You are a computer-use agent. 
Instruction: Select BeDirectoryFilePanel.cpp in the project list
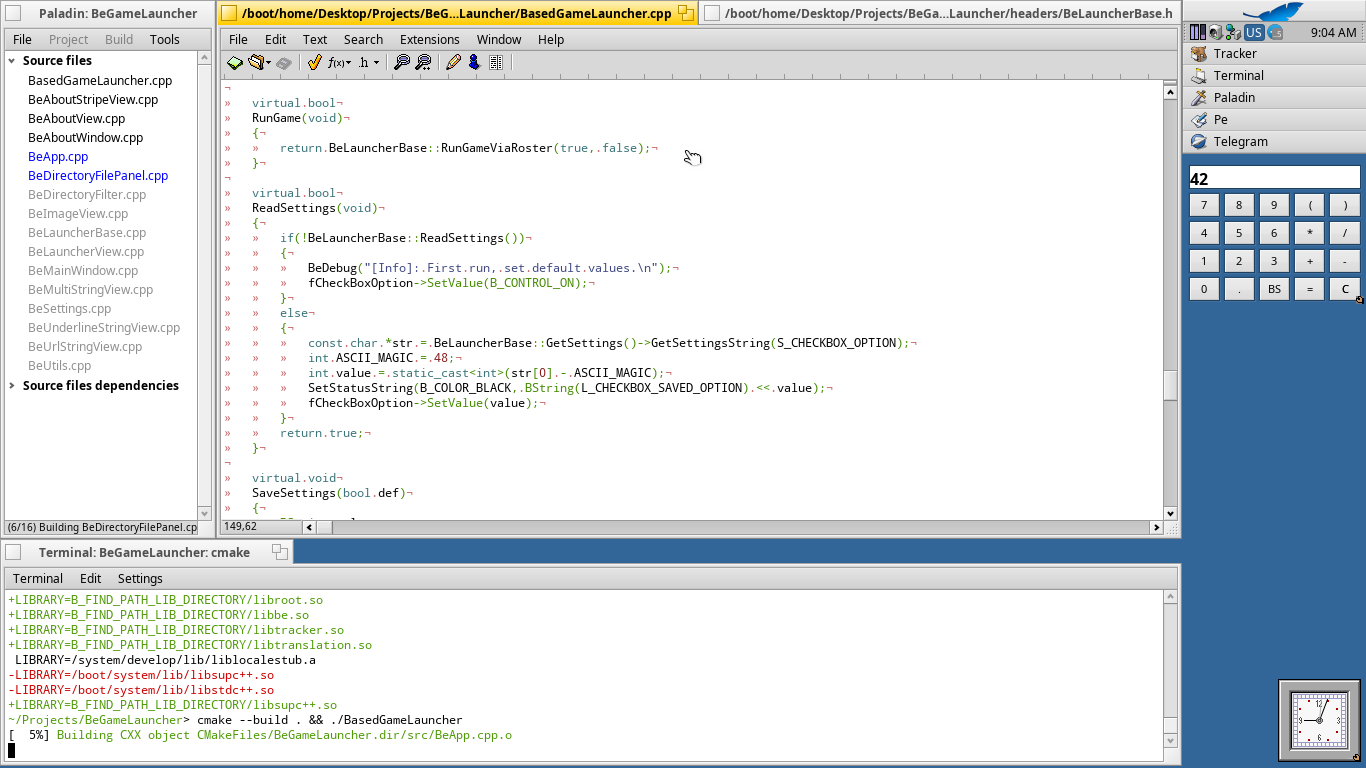(x=98, y=176)
